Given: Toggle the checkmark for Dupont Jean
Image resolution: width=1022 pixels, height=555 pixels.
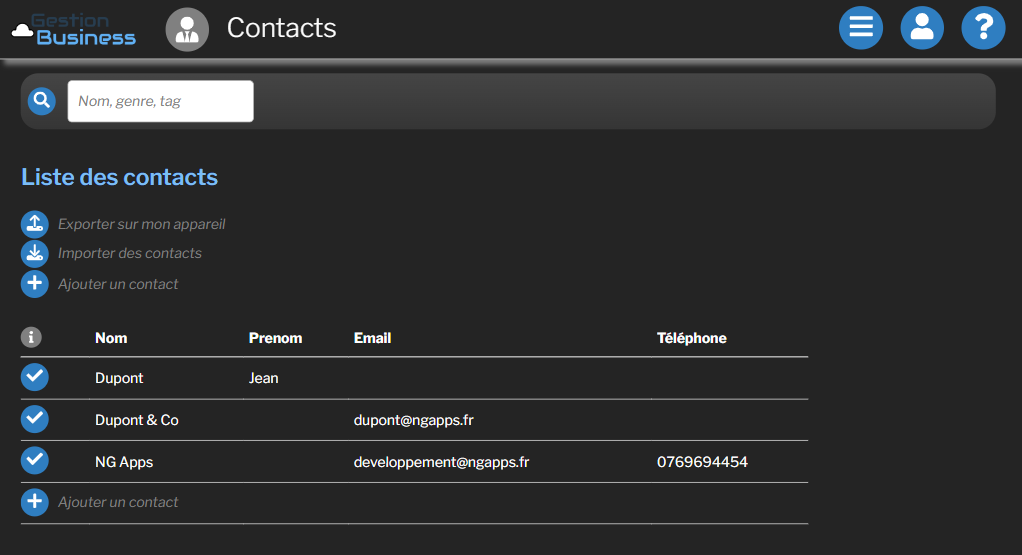Looking at the screenshot, I should click(35, 377).
